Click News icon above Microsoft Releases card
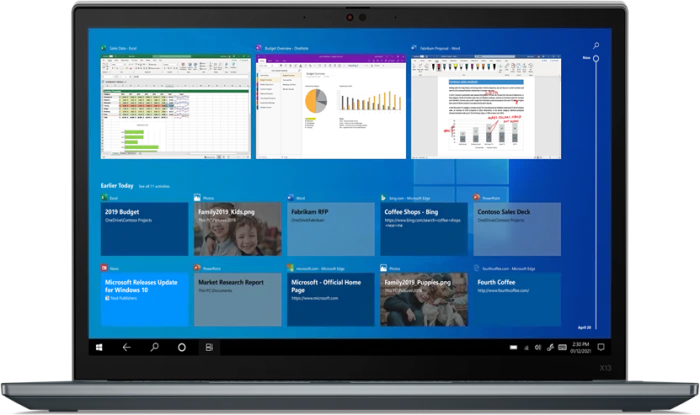Image resolution: width=700 pixels, height=415 pixels. pos(104,268)
